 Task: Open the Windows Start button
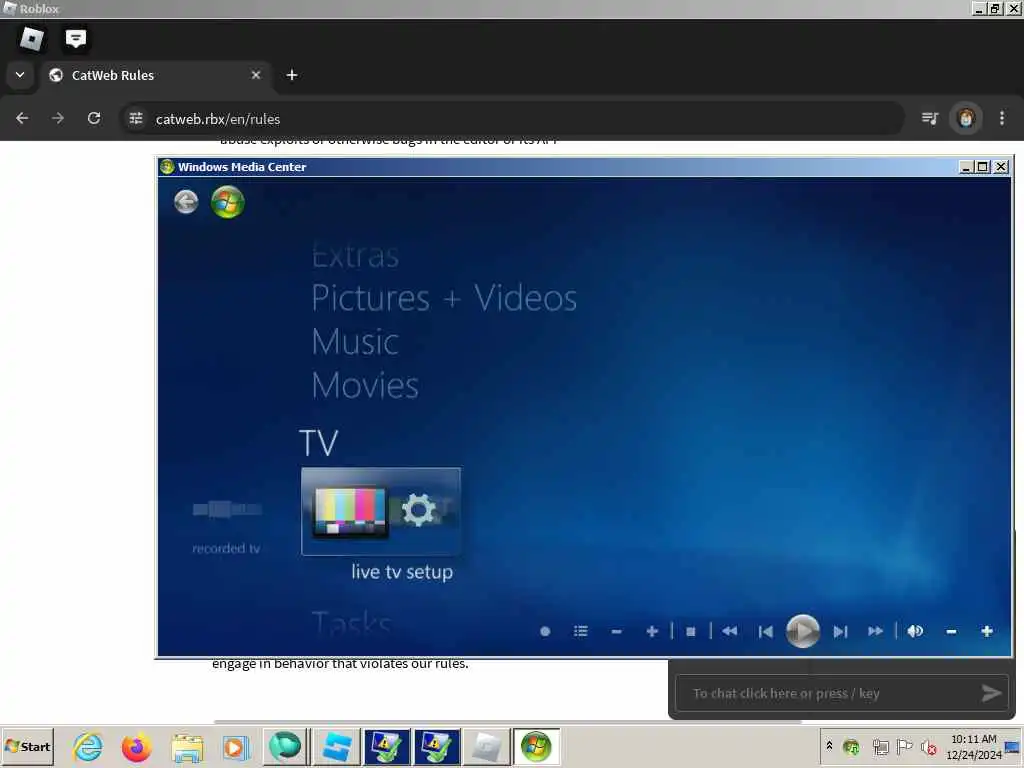[27, 746]
